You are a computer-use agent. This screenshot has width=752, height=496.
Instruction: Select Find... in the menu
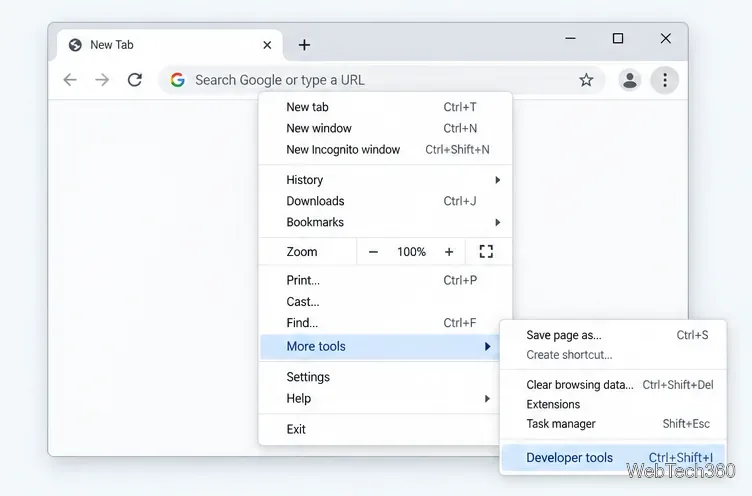pyautogui.click(x=386, y=323)
